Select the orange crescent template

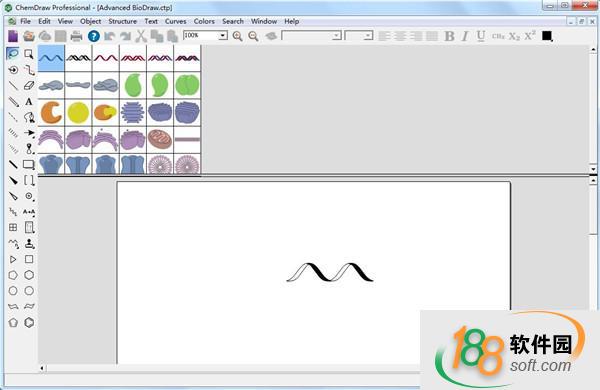pos(51,113)
